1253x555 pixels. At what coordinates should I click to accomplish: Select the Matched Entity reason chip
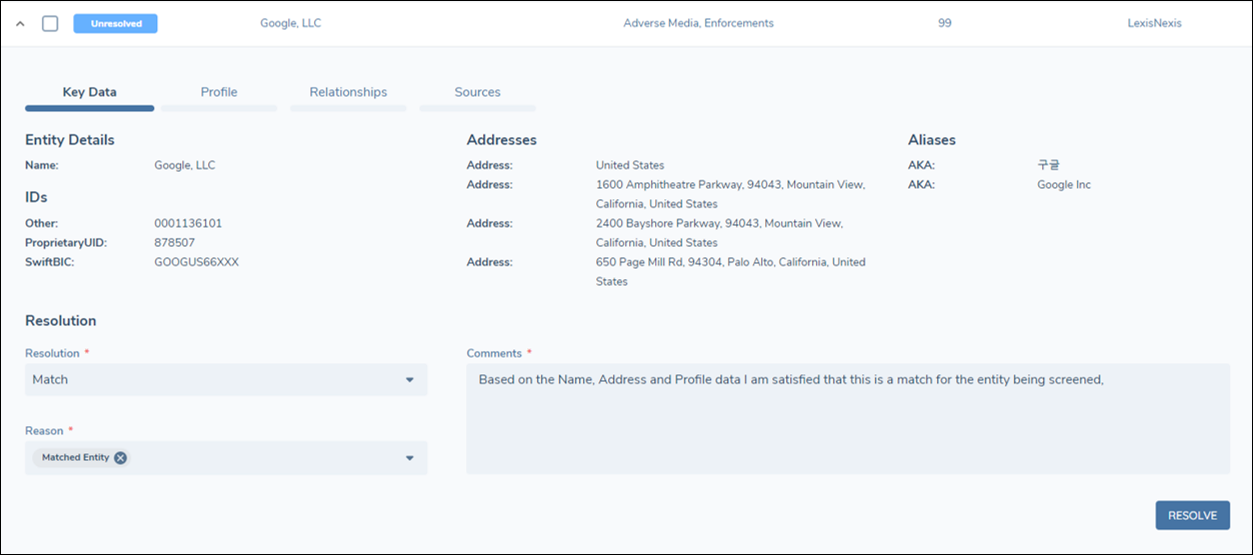[x=75, y=458]
